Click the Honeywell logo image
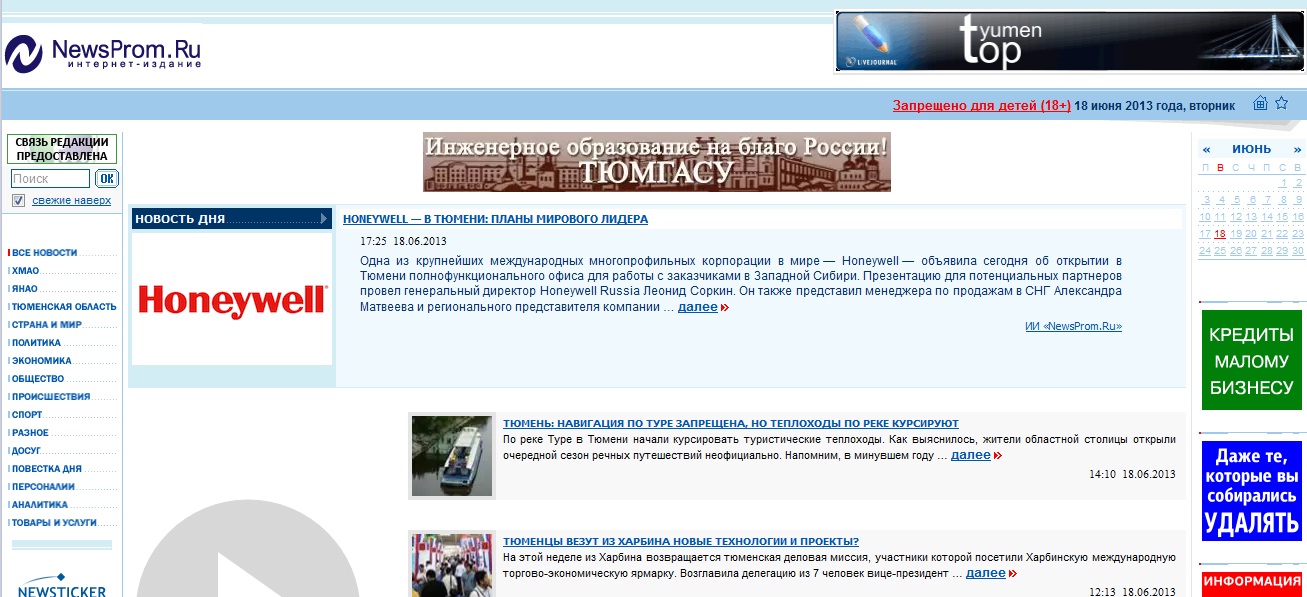1307x597 pixels. click(x=232, y=299)
